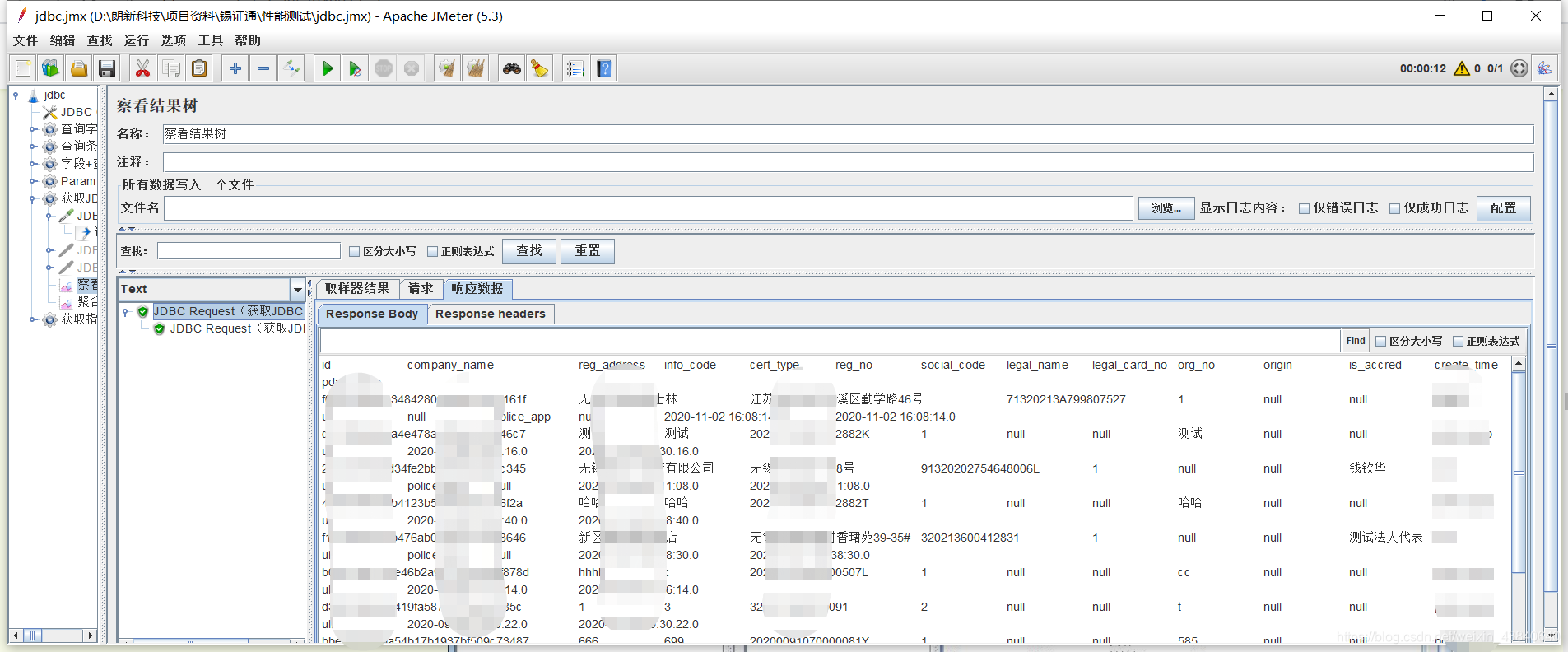
Task: Switch to Response headers tab
Action: click(491, 314)
